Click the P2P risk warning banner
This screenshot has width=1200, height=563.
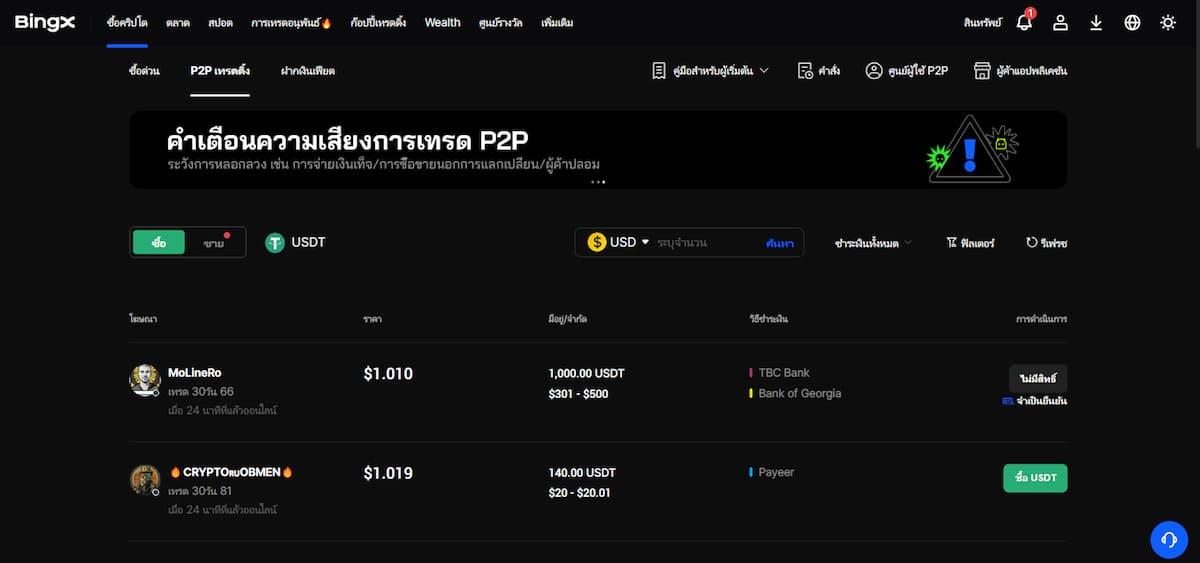[x=598, y=149]
